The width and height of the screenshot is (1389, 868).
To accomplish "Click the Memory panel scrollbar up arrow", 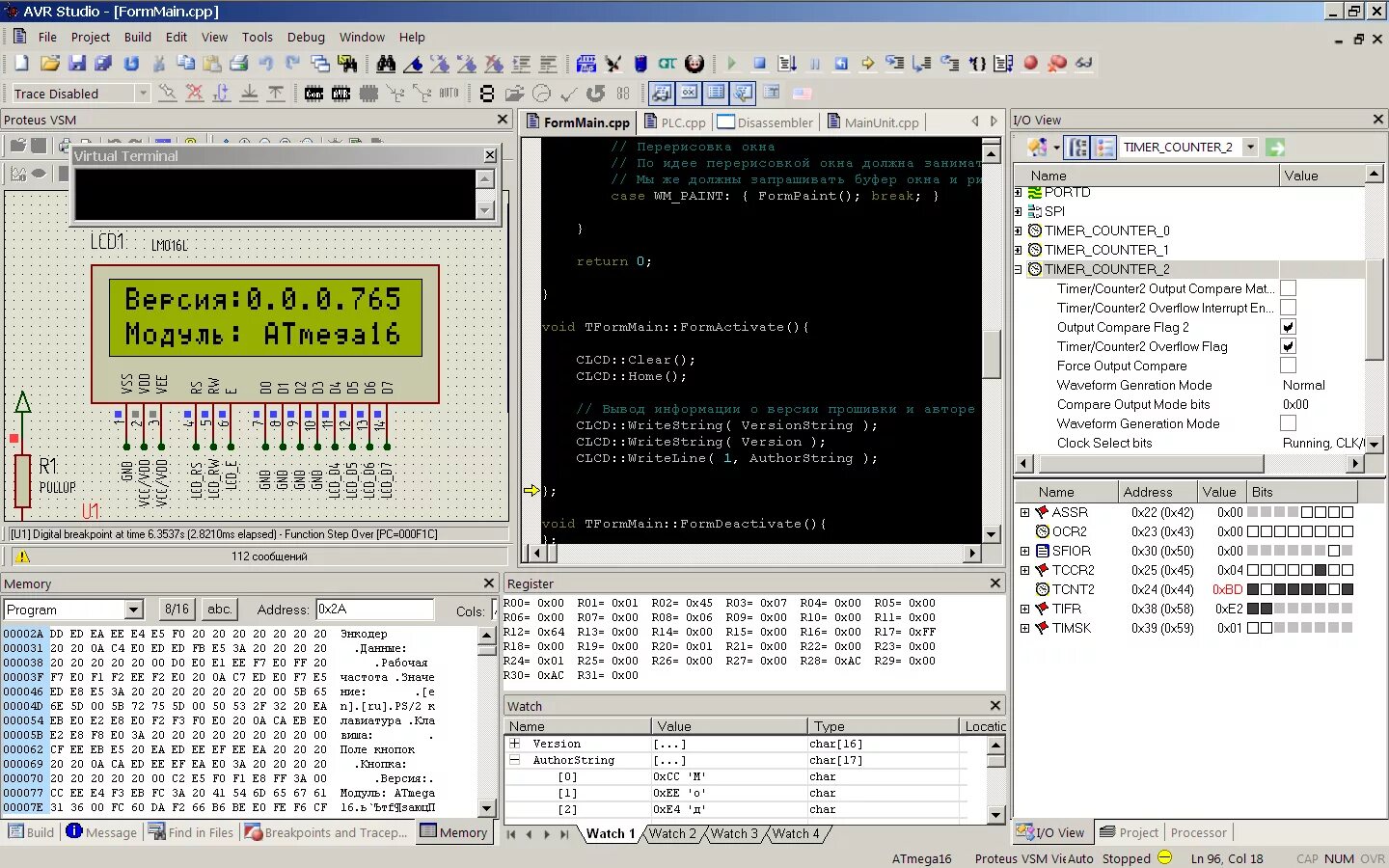I will click(x=487, y=635).
